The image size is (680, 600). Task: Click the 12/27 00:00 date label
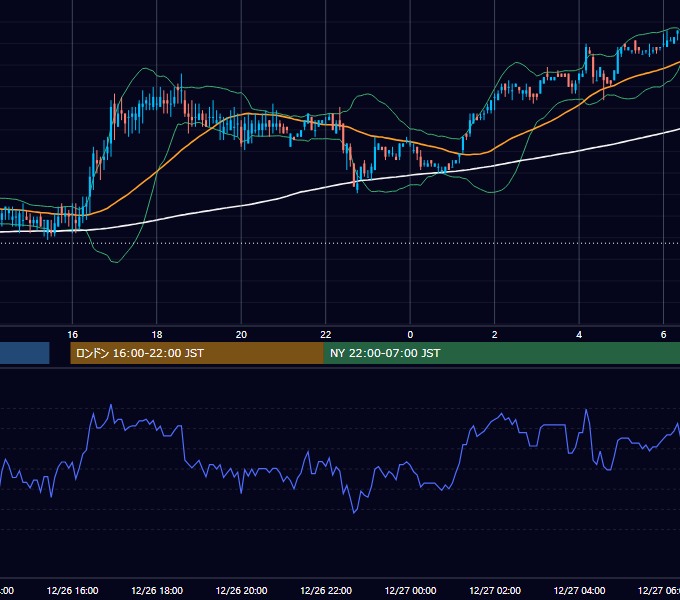click(410, 590)
